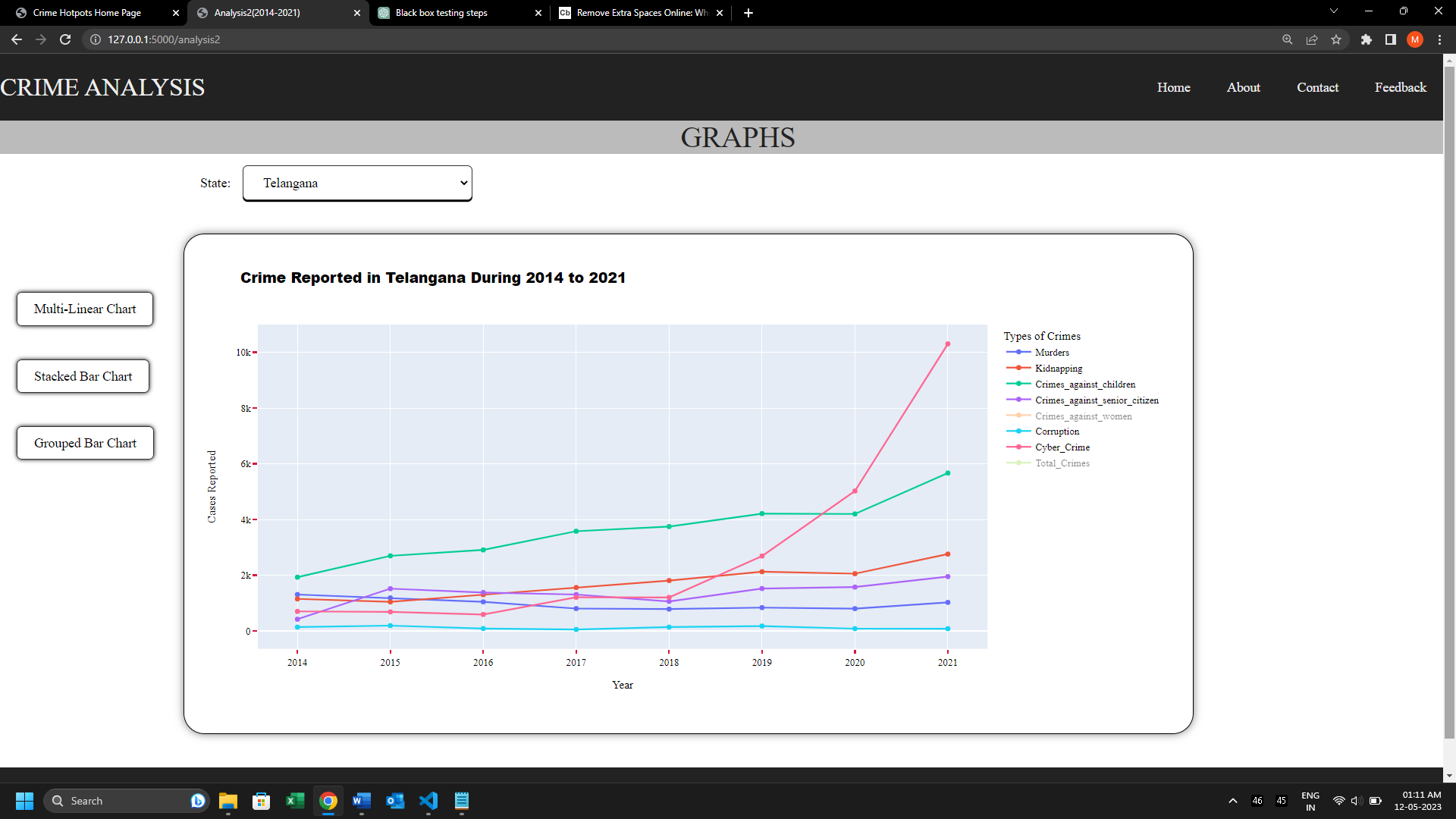The width and height of the screenshot is (1456, 819).
Task: Show the hidden Crimes_against_women trace in the legend
Action: coord(1083,416)
